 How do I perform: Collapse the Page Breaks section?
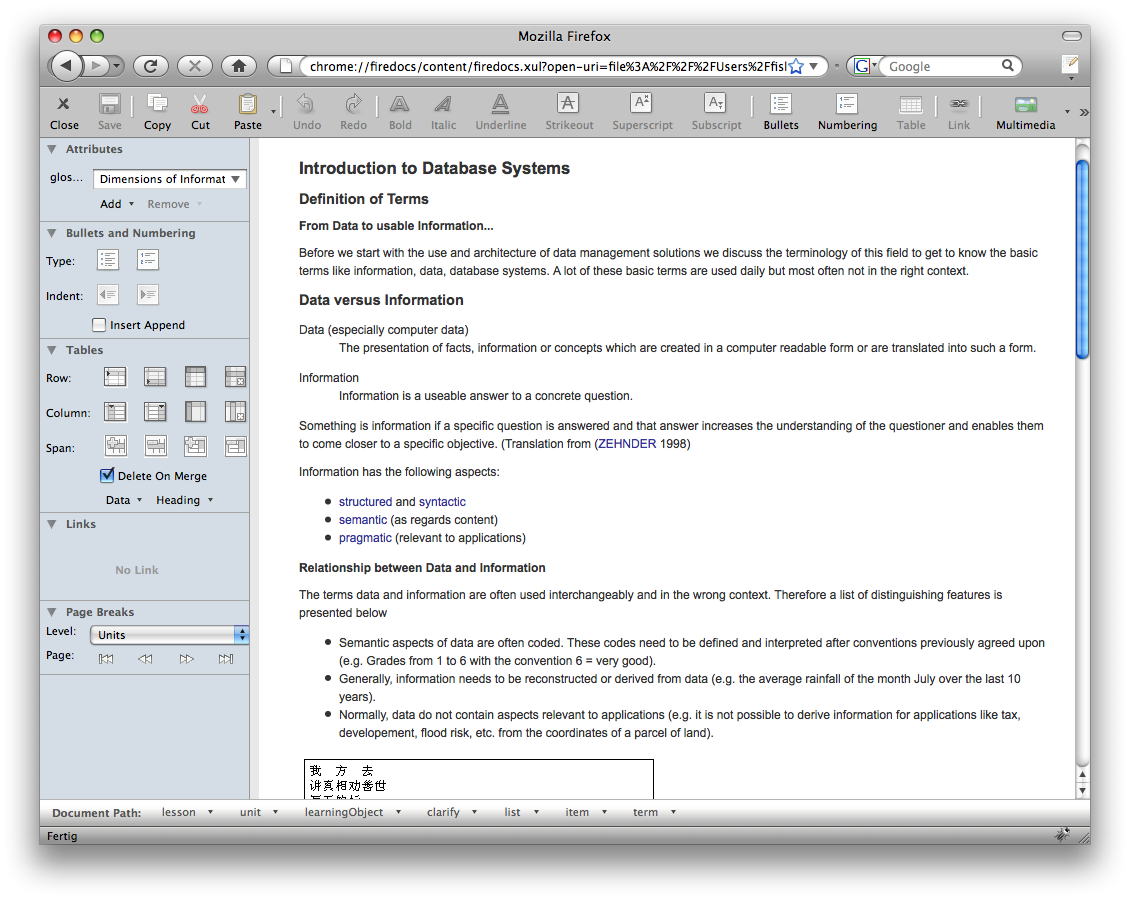pos(52,612)
